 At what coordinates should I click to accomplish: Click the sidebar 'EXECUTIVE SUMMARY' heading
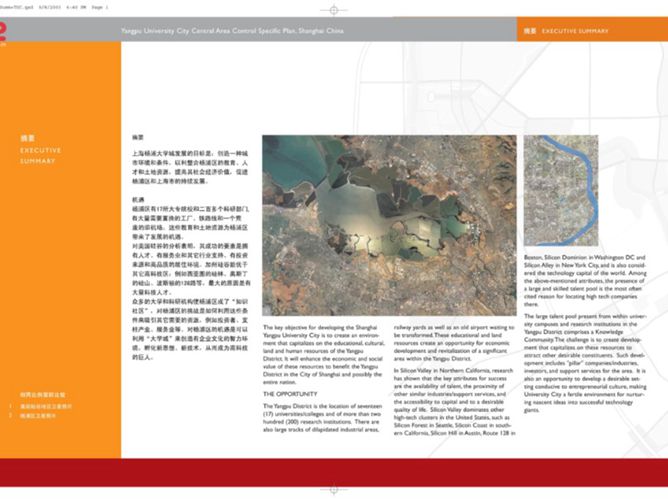40,155
